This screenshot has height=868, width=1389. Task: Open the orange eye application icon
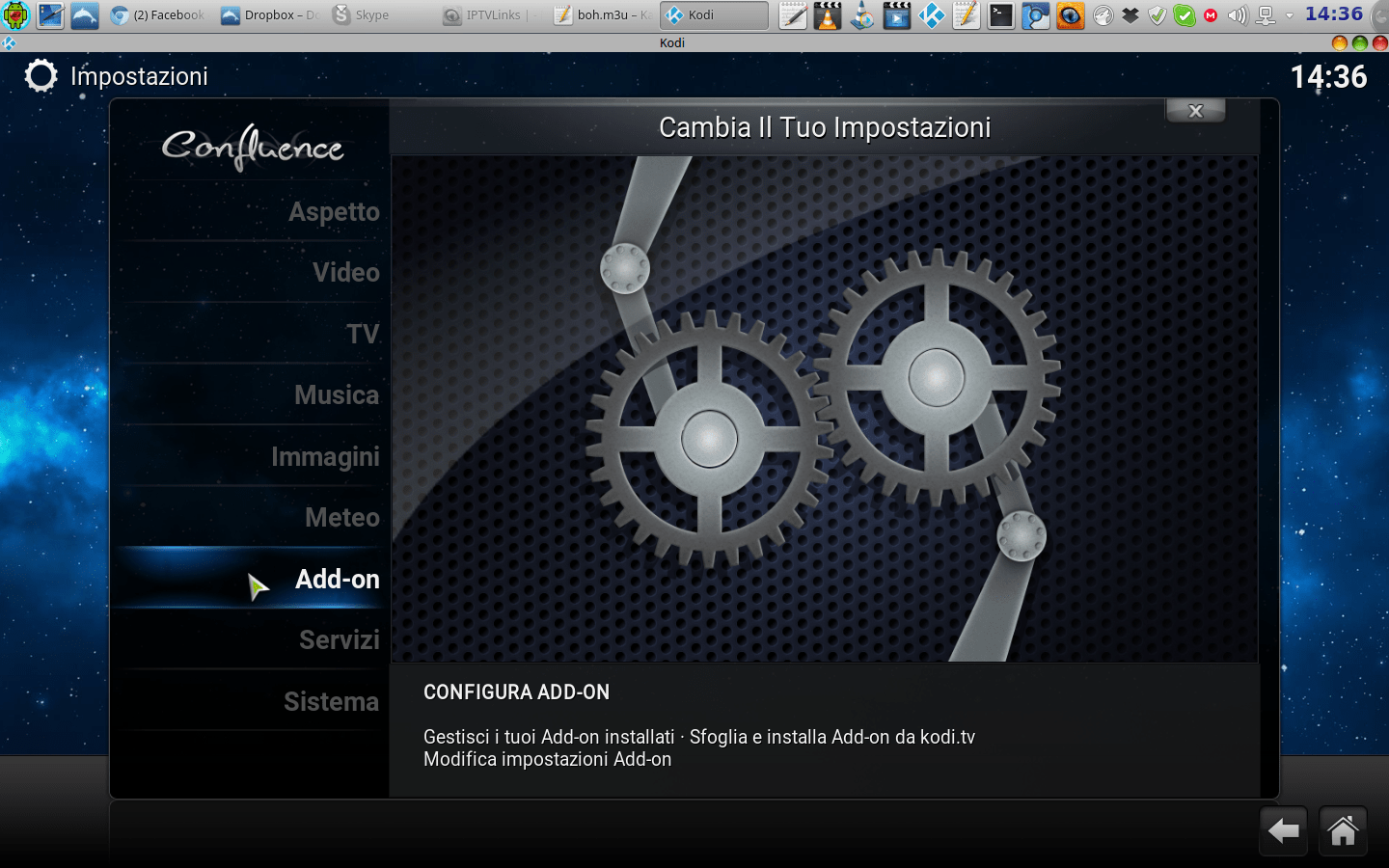click(x=1071, y=14)
